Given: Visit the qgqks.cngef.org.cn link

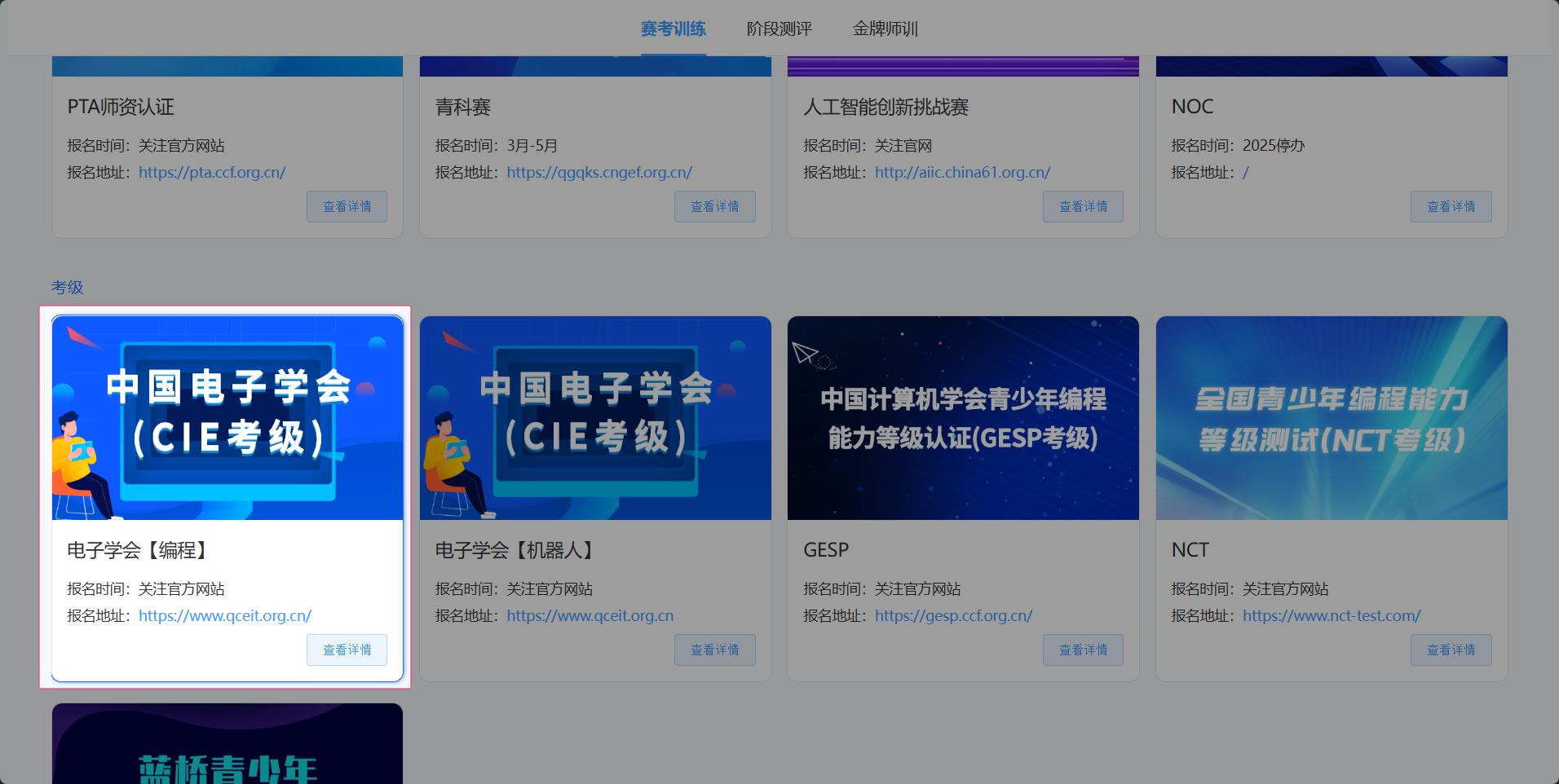Looking at the screenshot, I should (x=599, y=173).
